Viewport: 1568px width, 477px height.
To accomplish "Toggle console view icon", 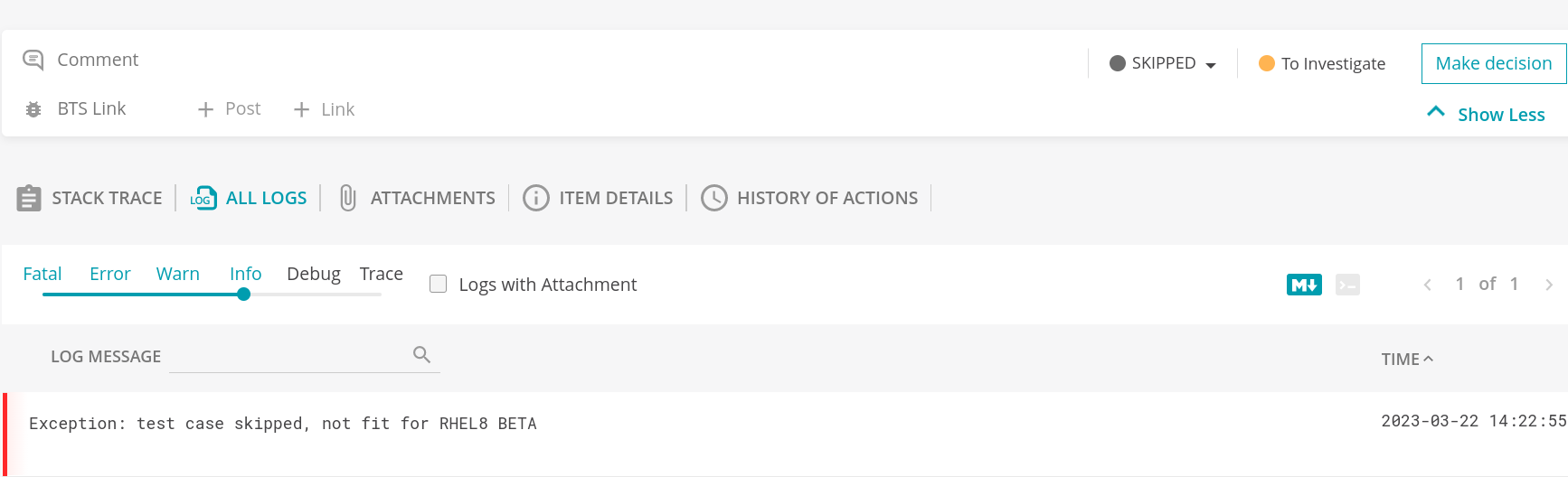I will [1347, 285].
